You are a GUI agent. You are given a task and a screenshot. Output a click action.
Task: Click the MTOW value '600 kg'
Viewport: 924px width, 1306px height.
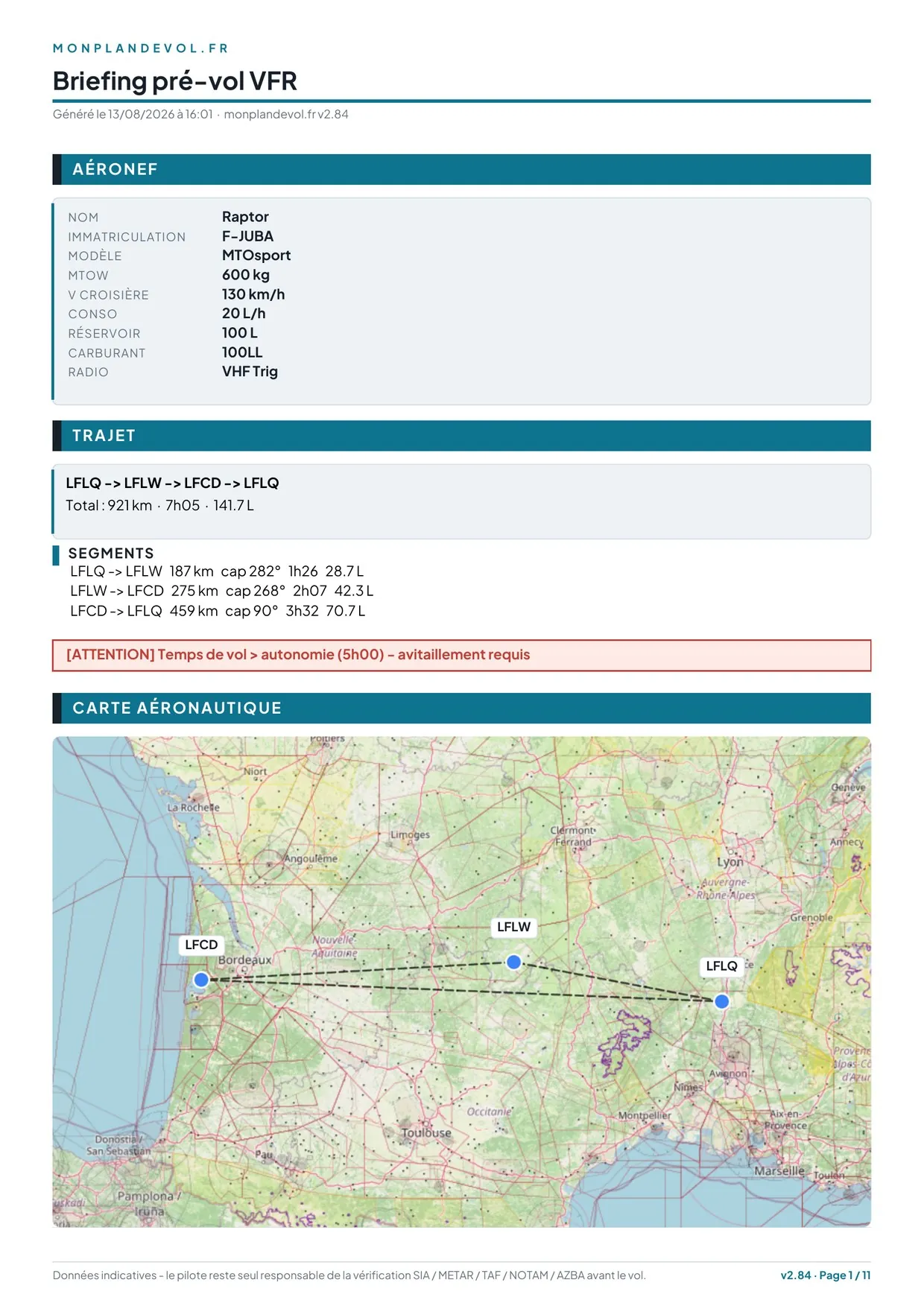coord(246,275)
